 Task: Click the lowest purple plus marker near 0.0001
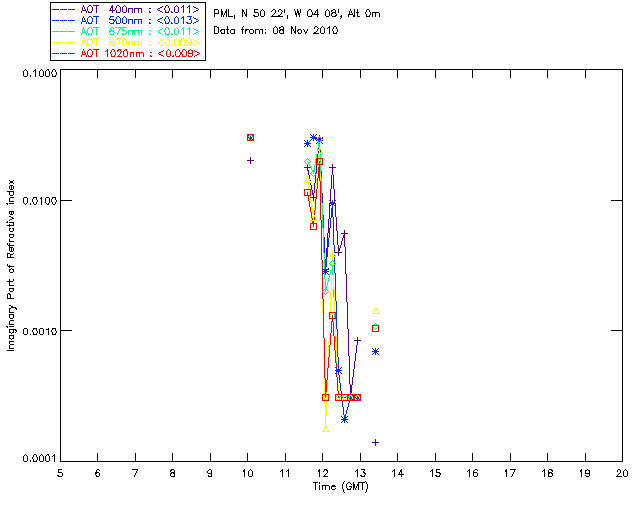click(376, 443)
